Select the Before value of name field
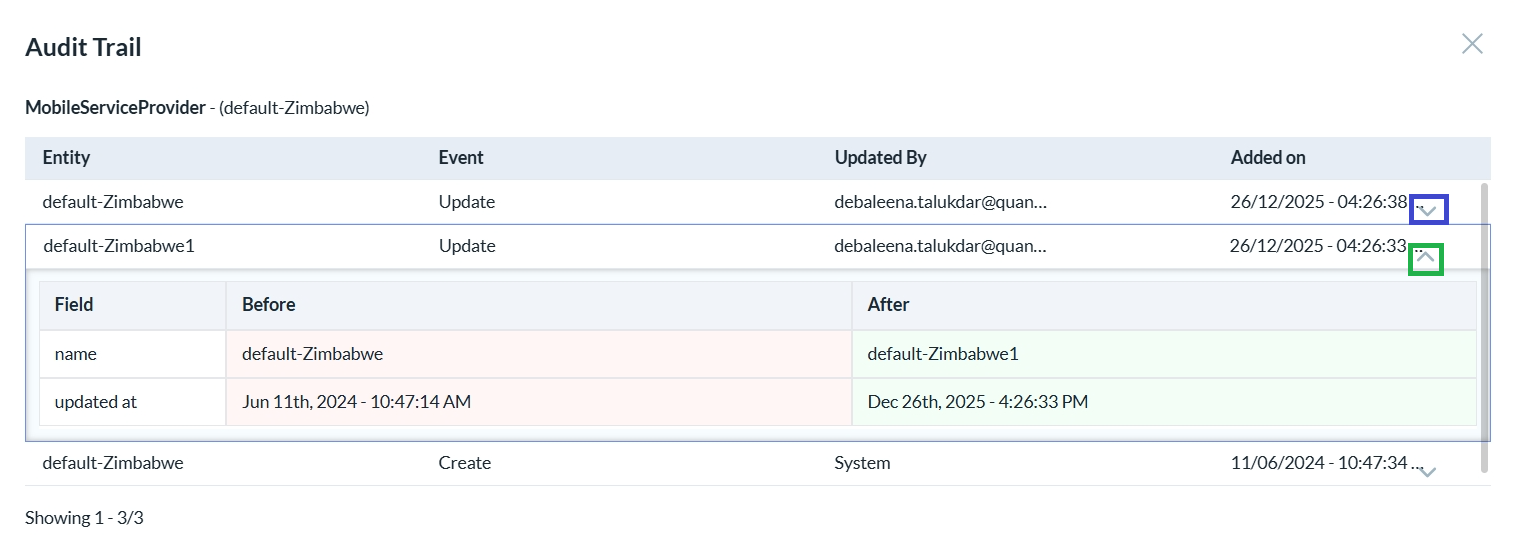1515x550 pixels. tap(312, 354)
